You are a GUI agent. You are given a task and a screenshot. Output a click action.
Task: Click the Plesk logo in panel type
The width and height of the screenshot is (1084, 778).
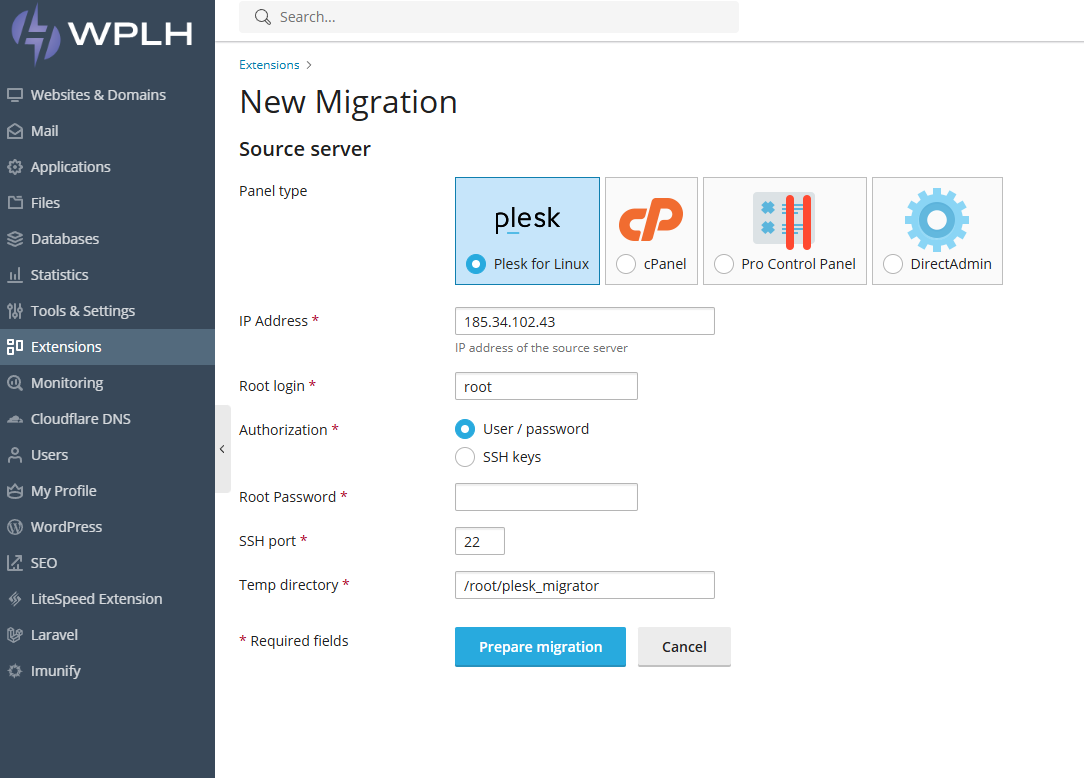(527, 219)
